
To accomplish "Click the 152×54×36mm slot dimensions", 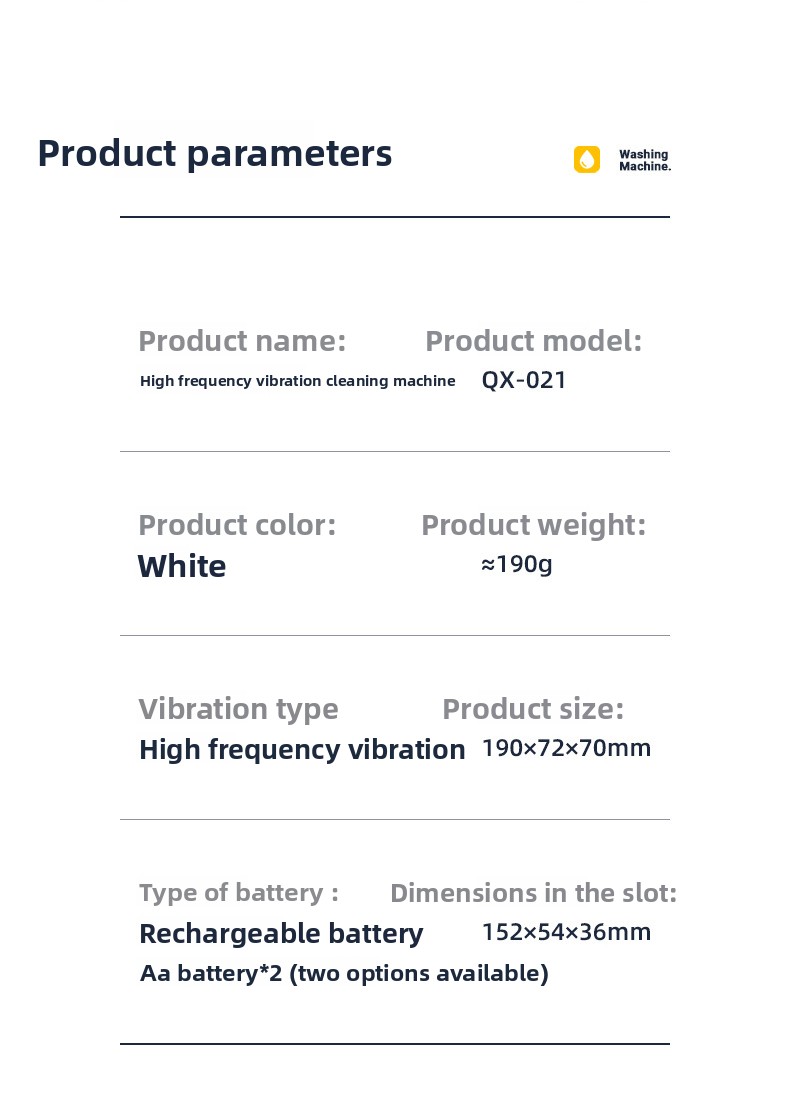I will click(x=566, y=932).
